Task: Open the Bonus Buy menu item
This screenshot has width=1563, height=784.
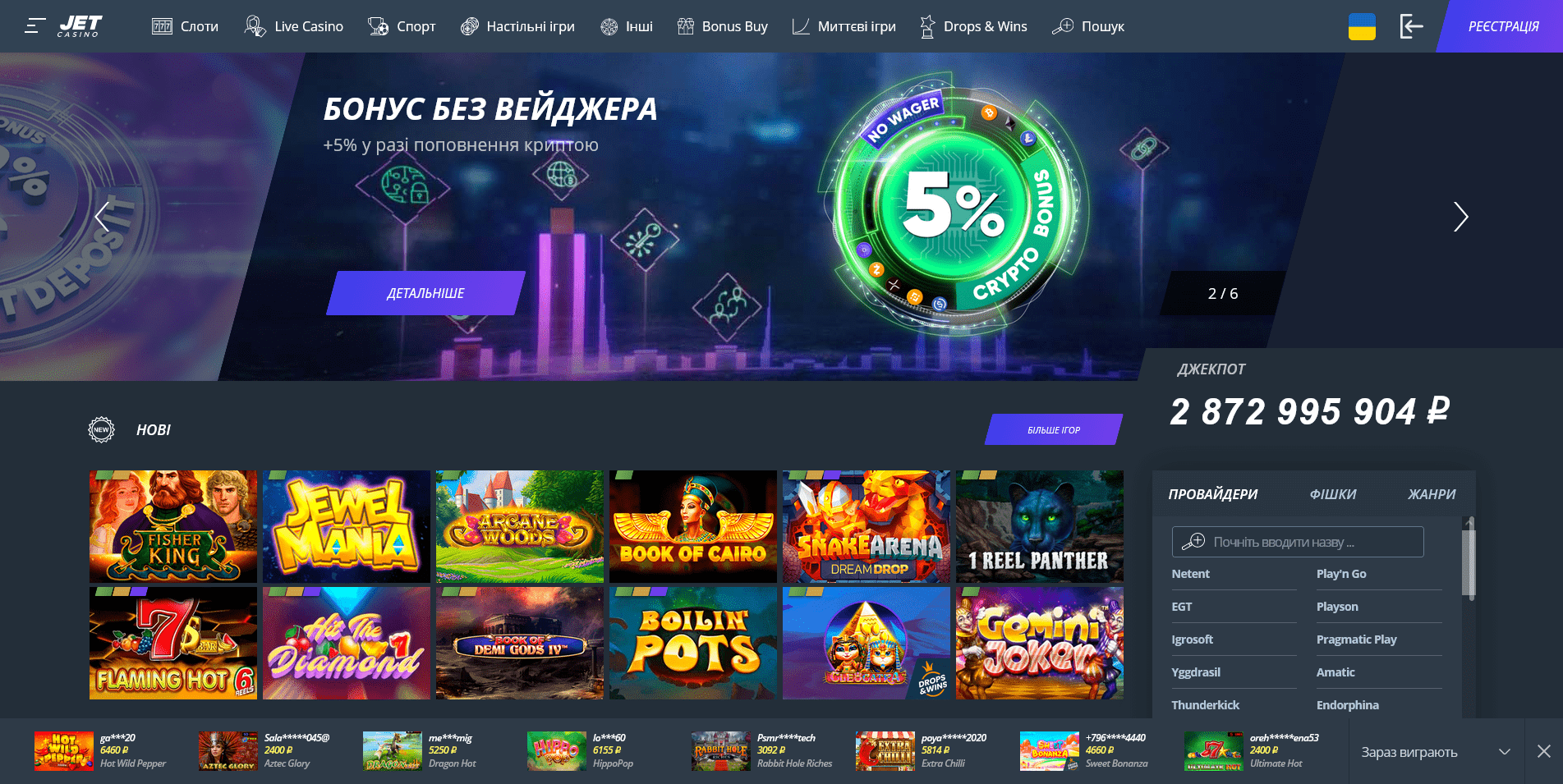Action: click(x=722, y=26)
